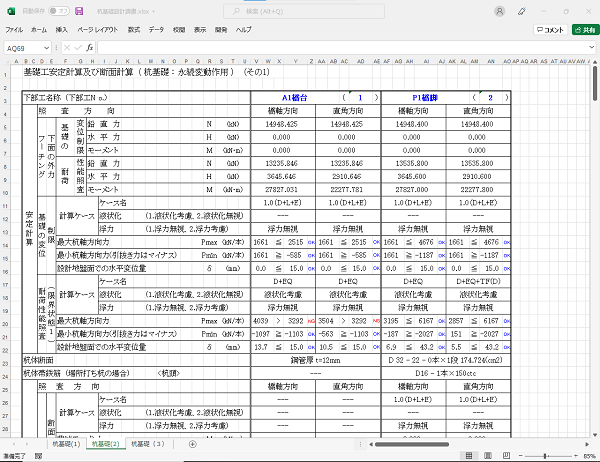This screenshot has width=600, height=462.
Task: Click cell value 3645.646
Action: [281, 176]
